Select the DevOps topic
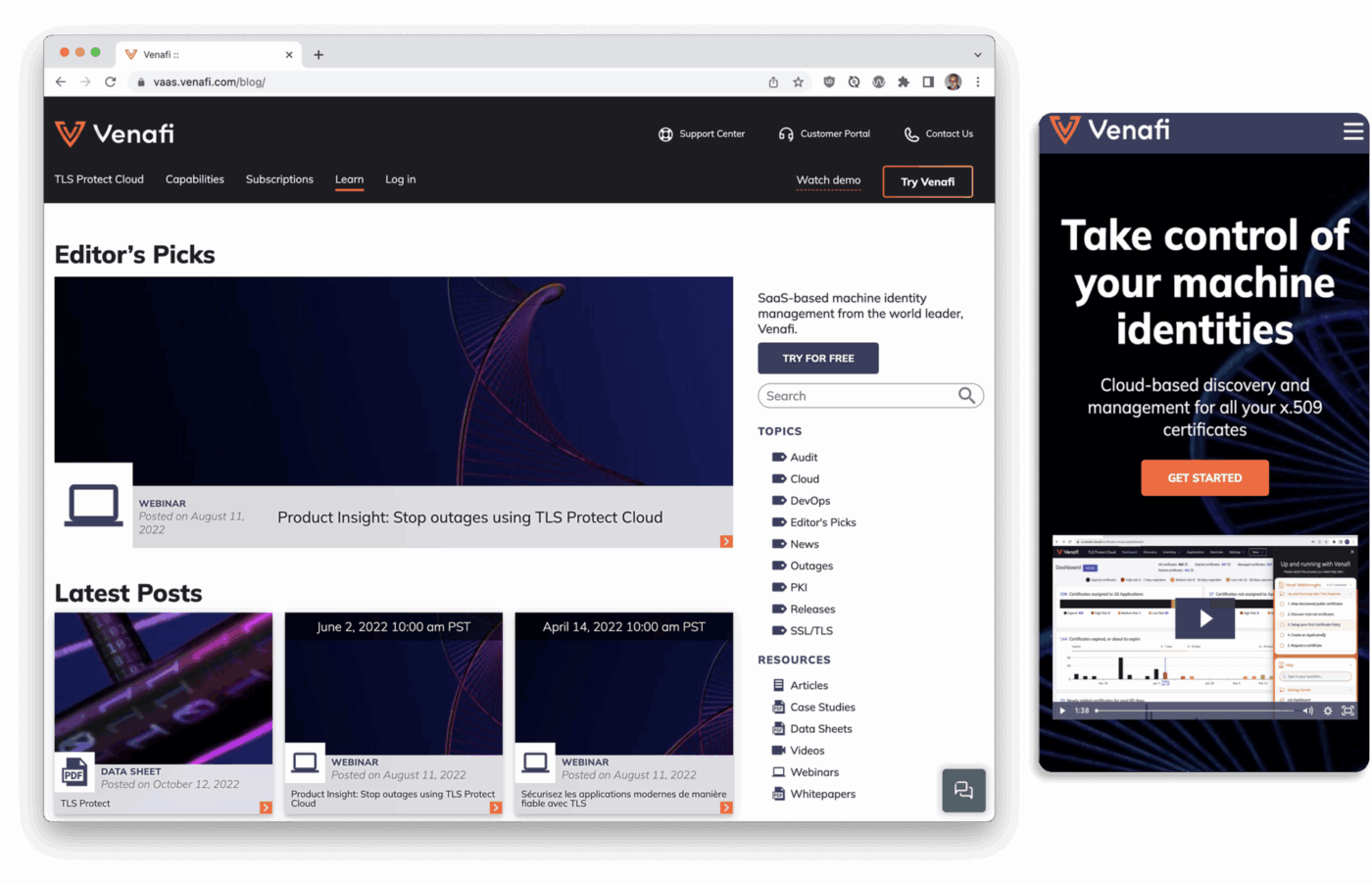The height and width of the screenshot is (885, 1372). [x=801, y=501]
